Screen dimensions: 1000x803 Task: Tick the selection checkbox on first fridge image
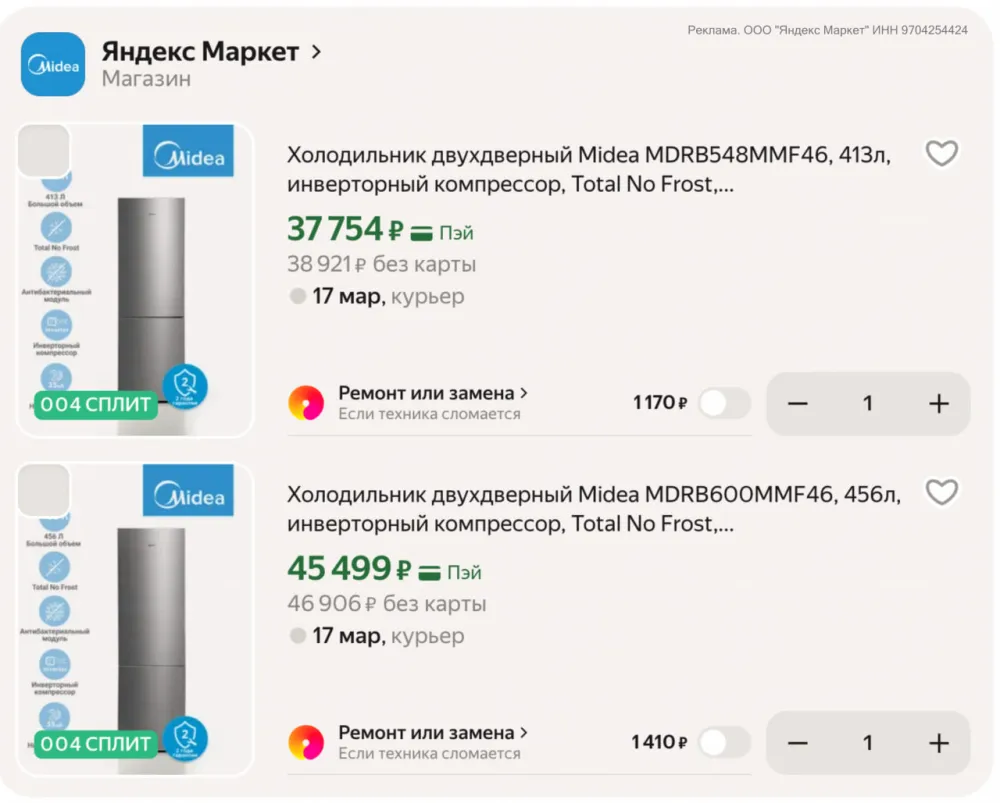pyautogui.click(x=44, y=151)
